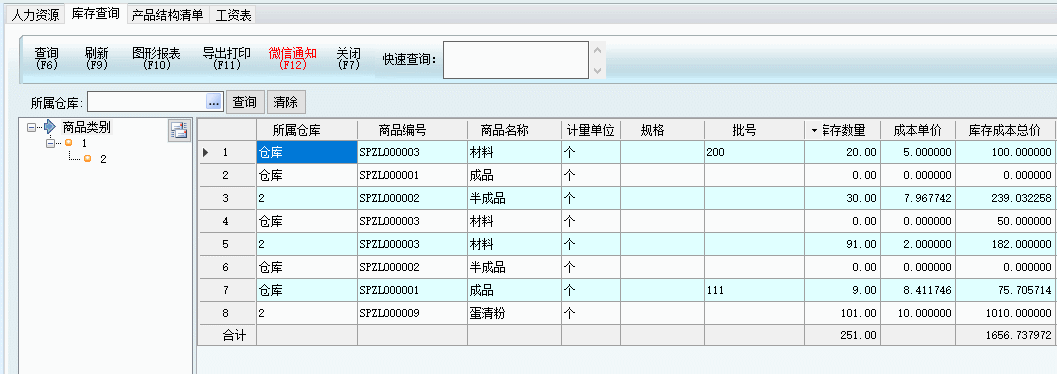Image resolution: width=1057 pixels, height=374 pixels.
Task: Switch to the 人力资源 tab
Action: (x=36, y=15)
